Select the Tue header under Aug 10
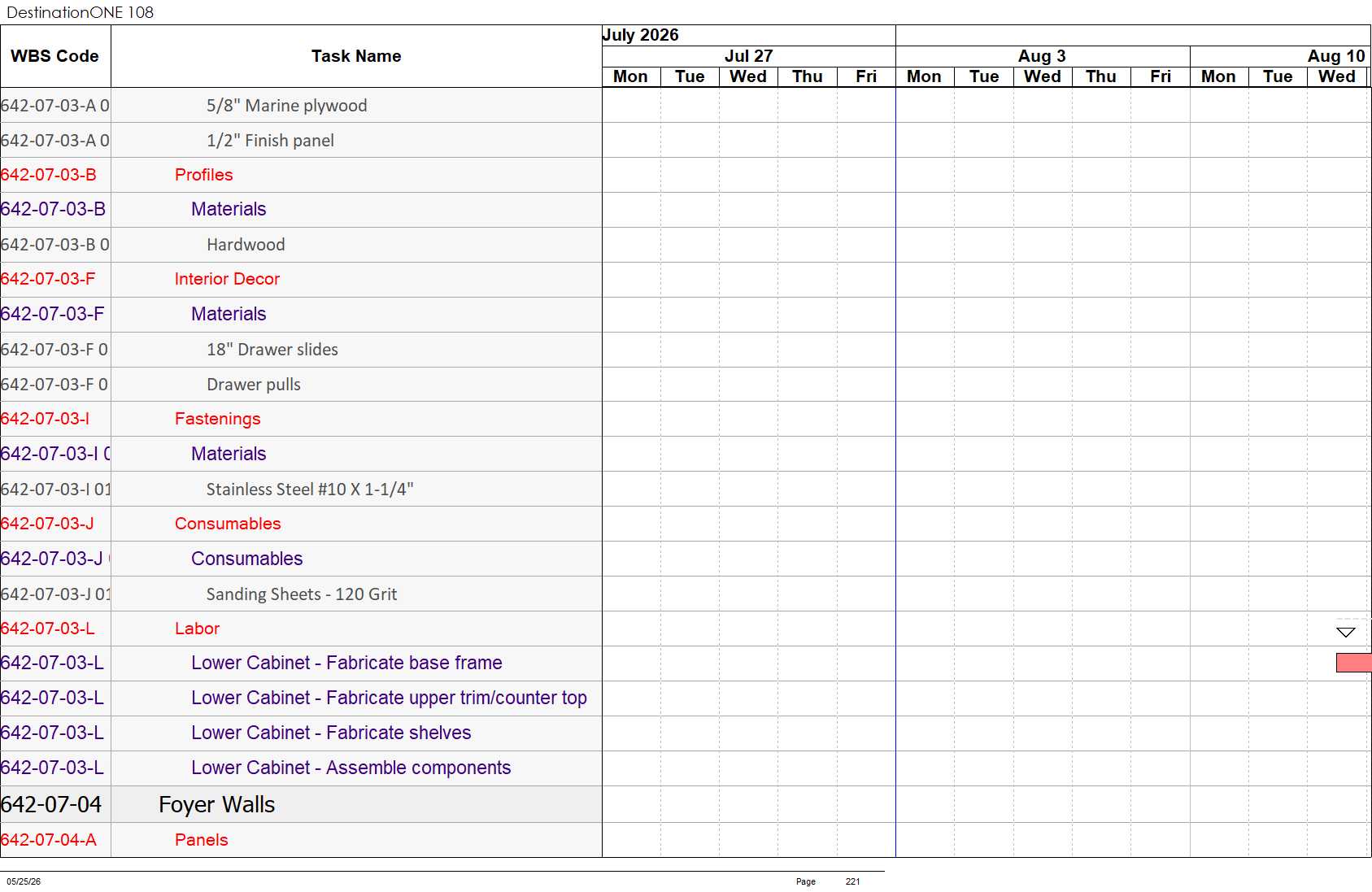 click(x=1278, y=76)
